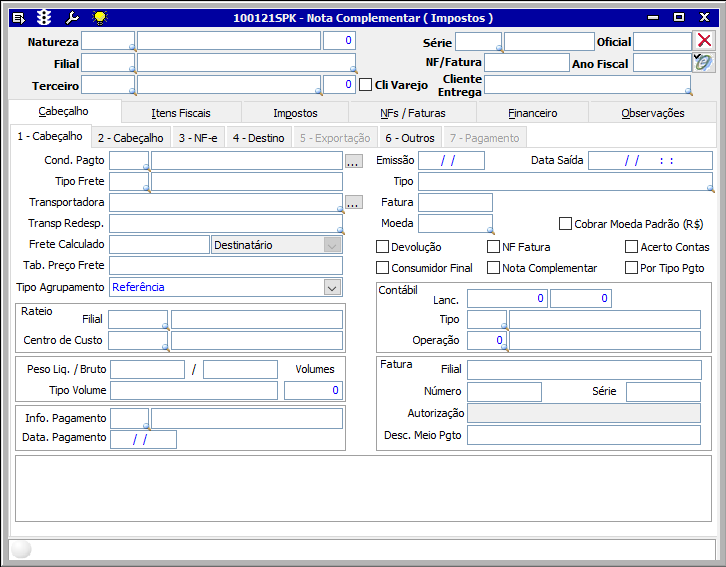726x567 pixels.
Task: Click the ellipsis button next to Cond. Pagto
Action: (x=353, y=161)
